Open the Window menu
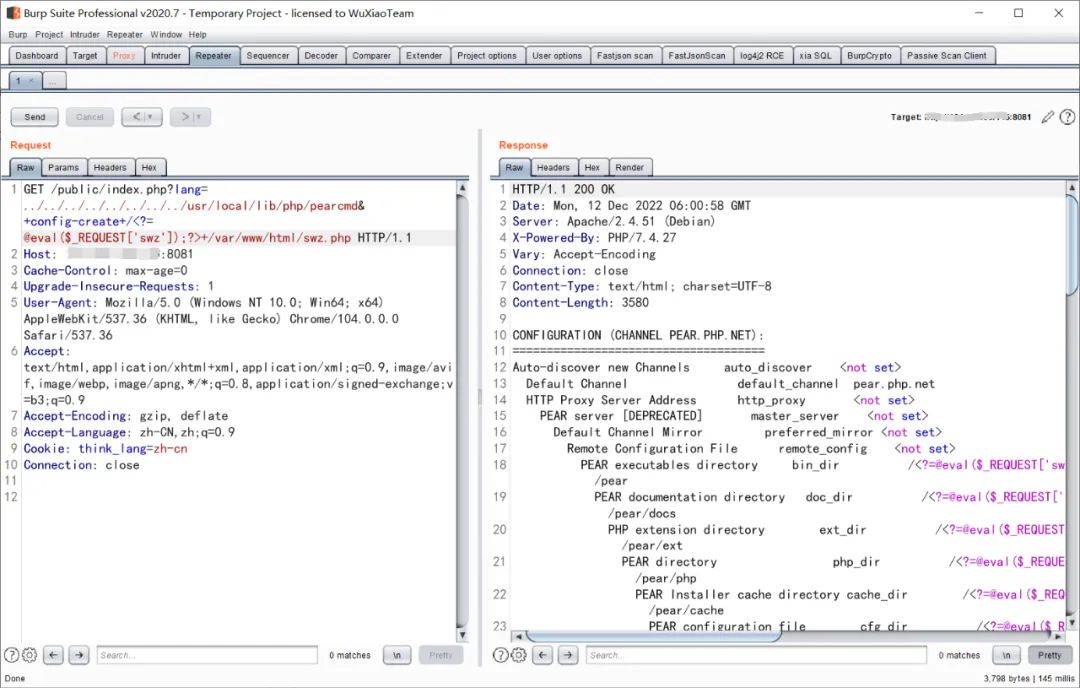This screenshot has height=688, width=1080. coord(166,34)
